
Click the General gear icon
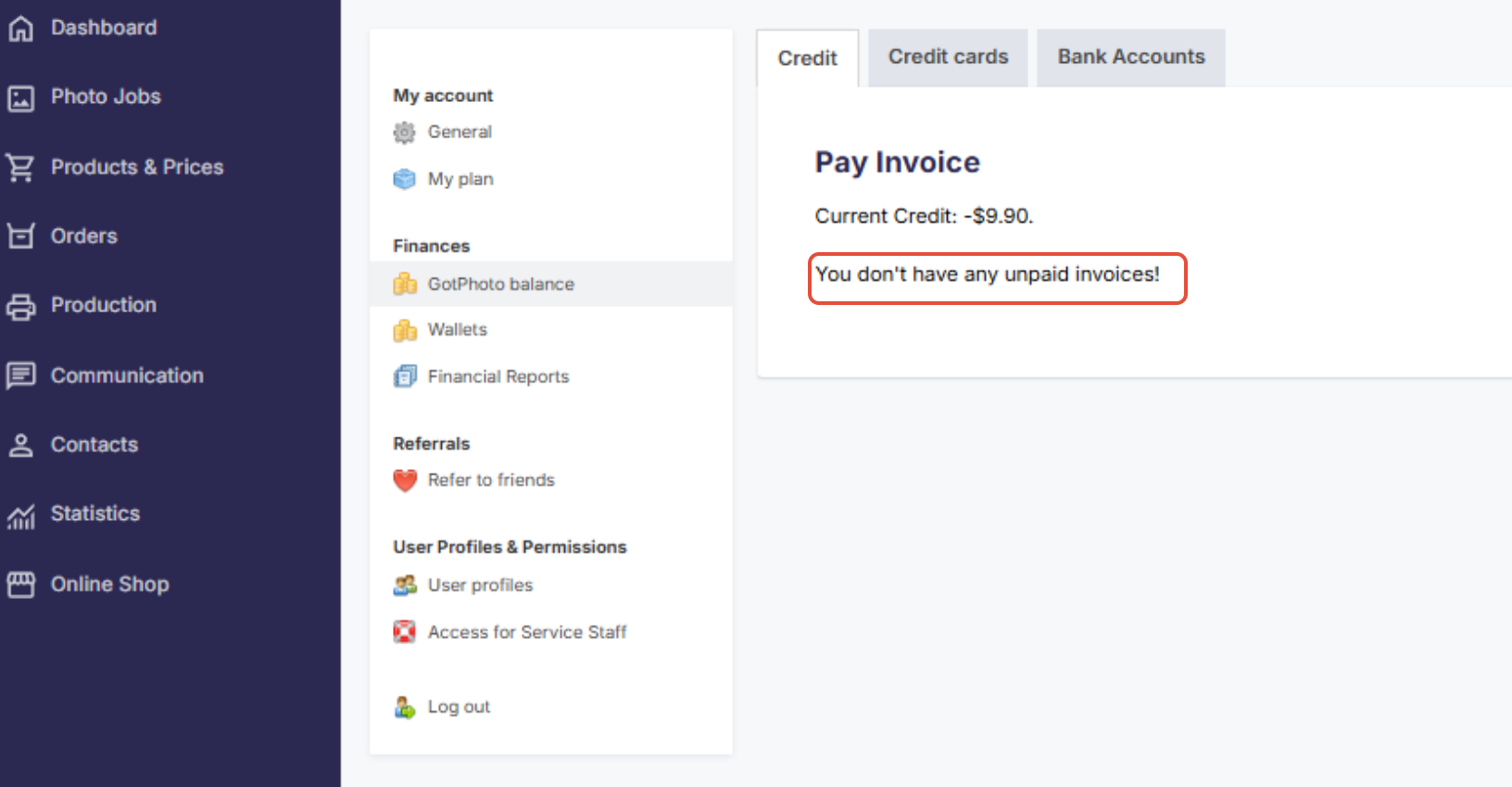[x=404, y=133]
